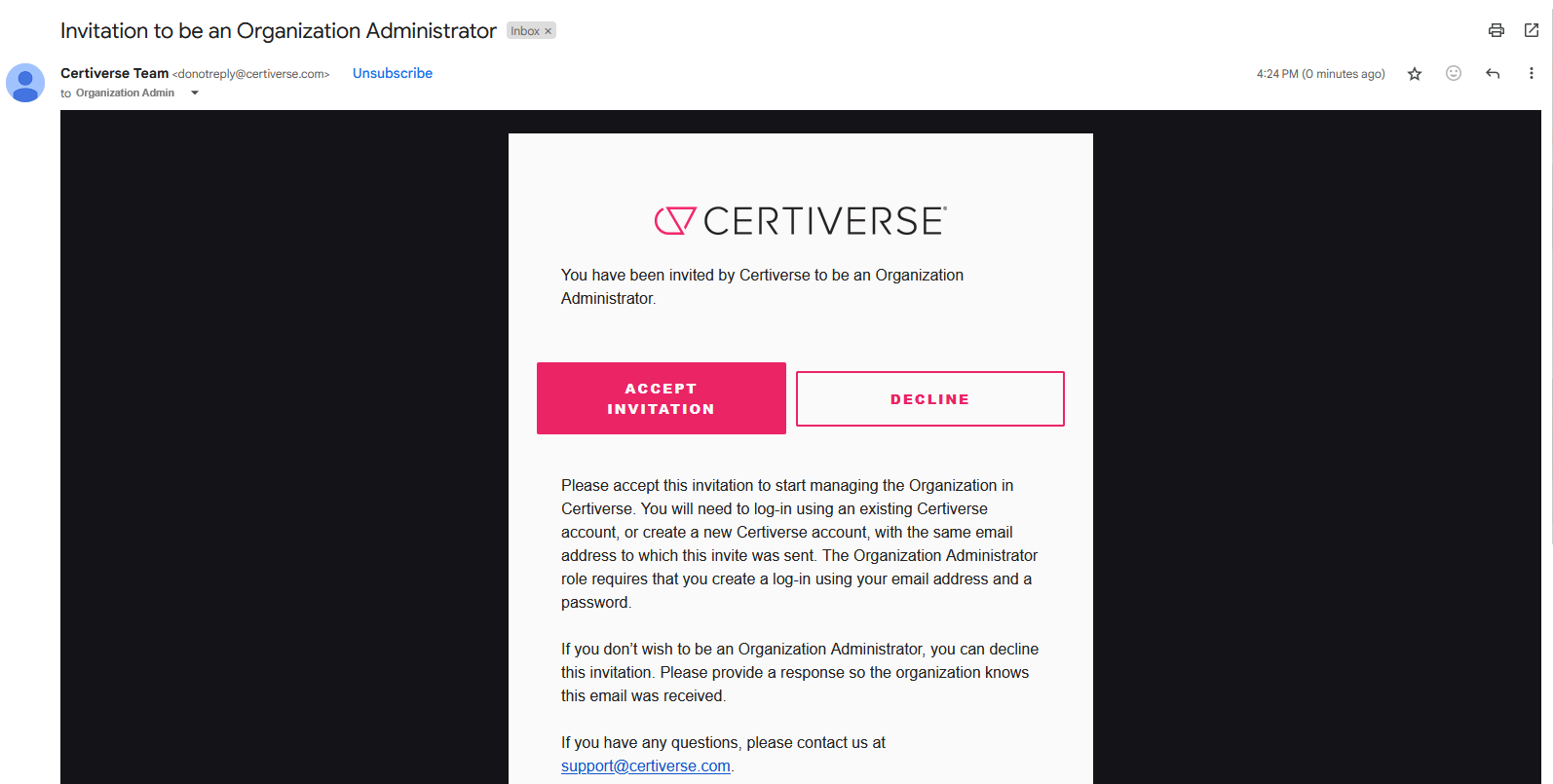The image size is (1553, 784).
Task: Click the Certiverse Team sender name
Action: click(114, 73)
